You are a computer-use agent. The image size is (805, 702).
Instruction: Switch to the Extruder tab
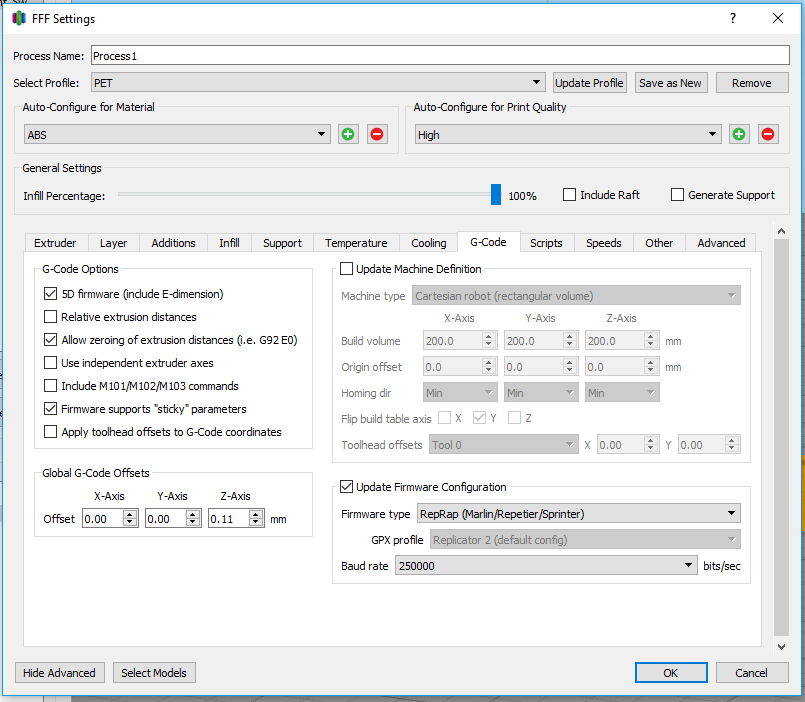coord(55,243)
